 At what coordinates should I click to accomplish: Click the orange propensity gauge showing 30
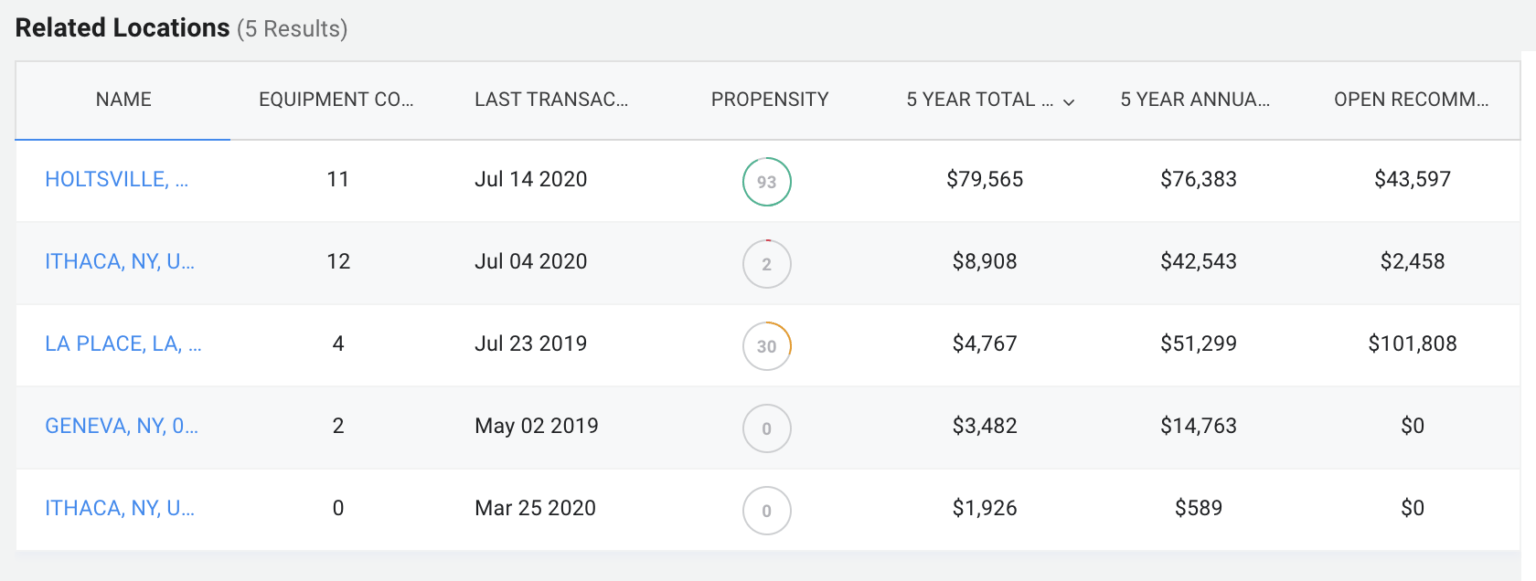[x=767, y=345]
